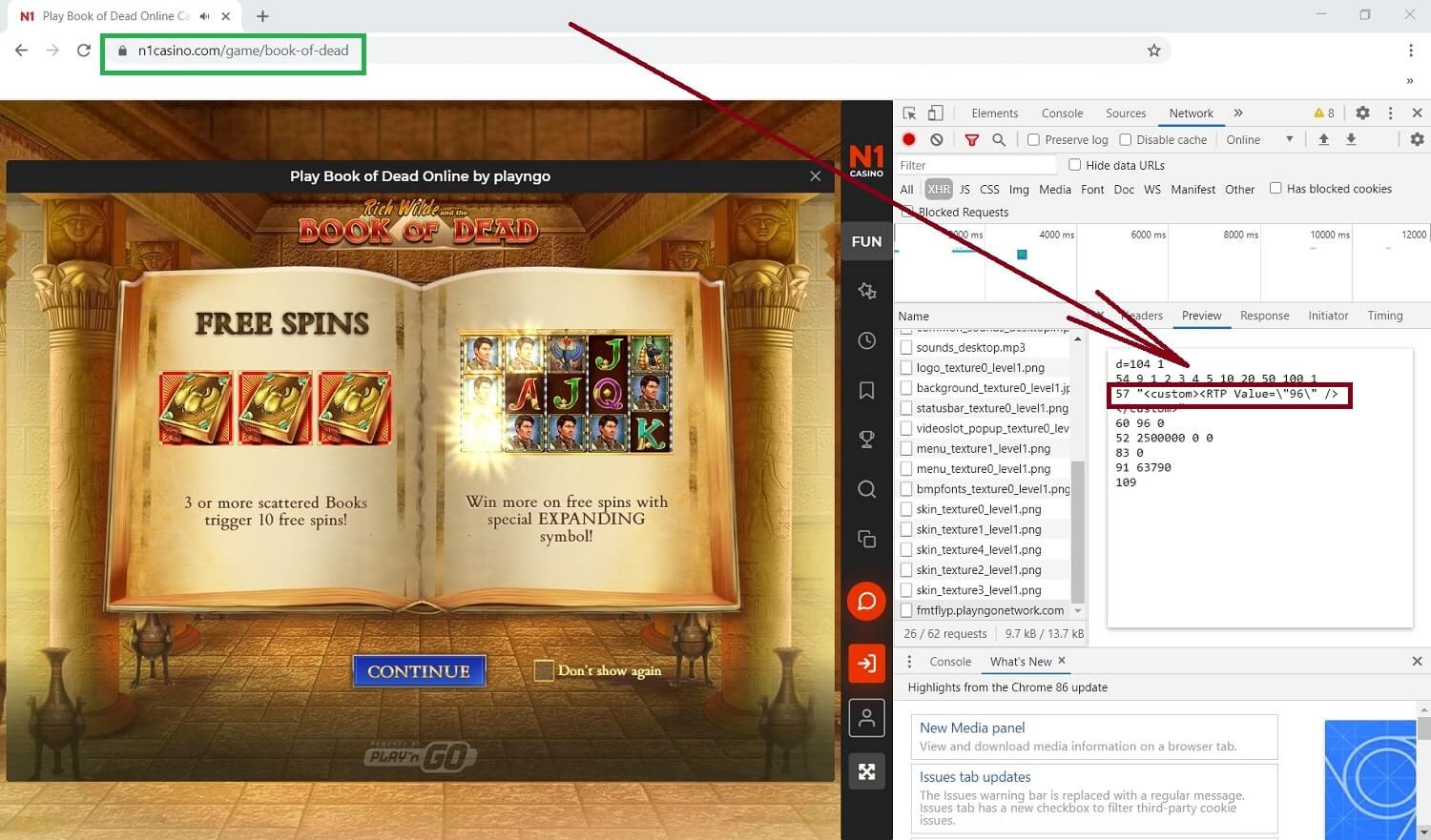
Task: Close the Book of Dead game popup
Action: click(815, 176)
